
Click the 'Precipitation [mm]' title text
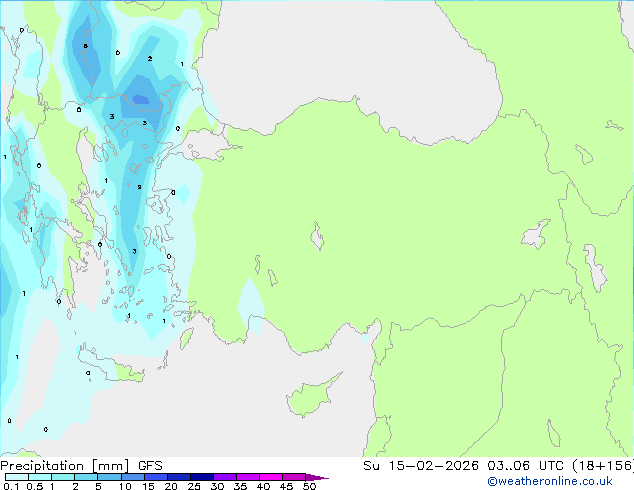click(x=65, y=466)
